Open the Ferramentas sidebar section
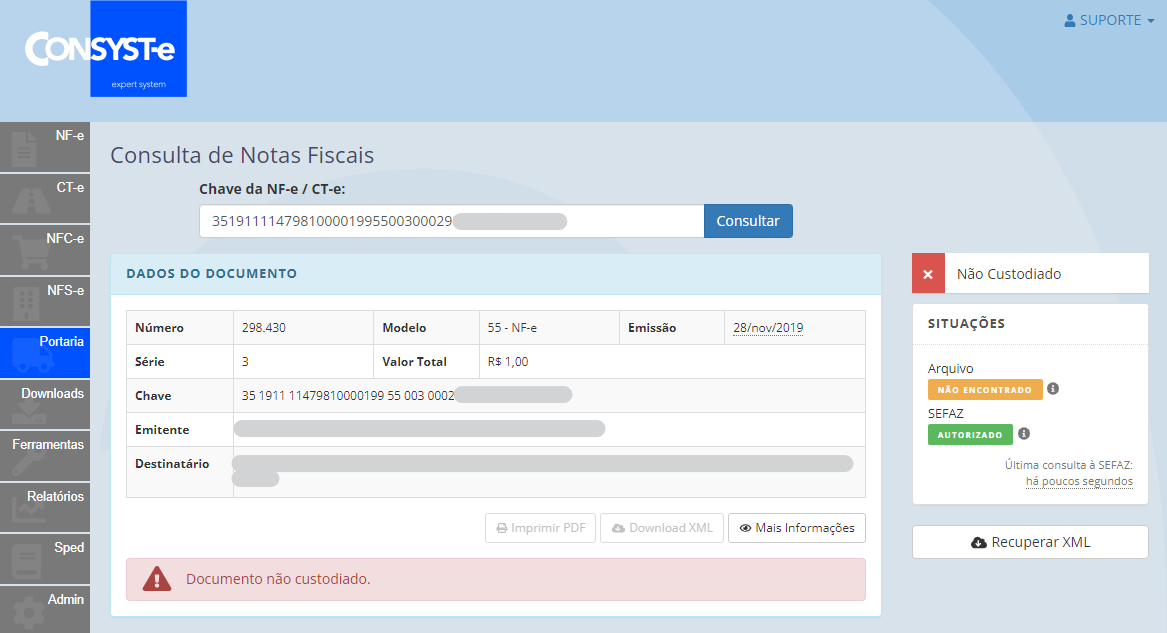The height and width of the screenshot is (633, 1167). pyautogui.click(x=45, y=455)
